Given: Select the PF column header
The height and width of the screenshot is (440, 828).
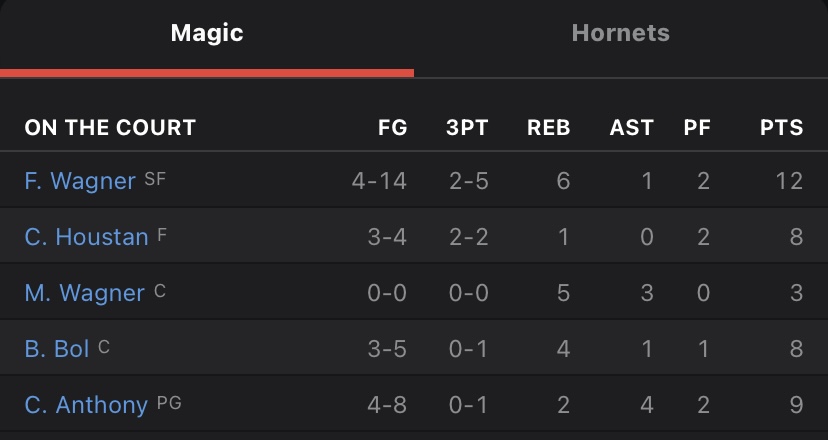Looking at the screenshot, I should pos(697,128).
